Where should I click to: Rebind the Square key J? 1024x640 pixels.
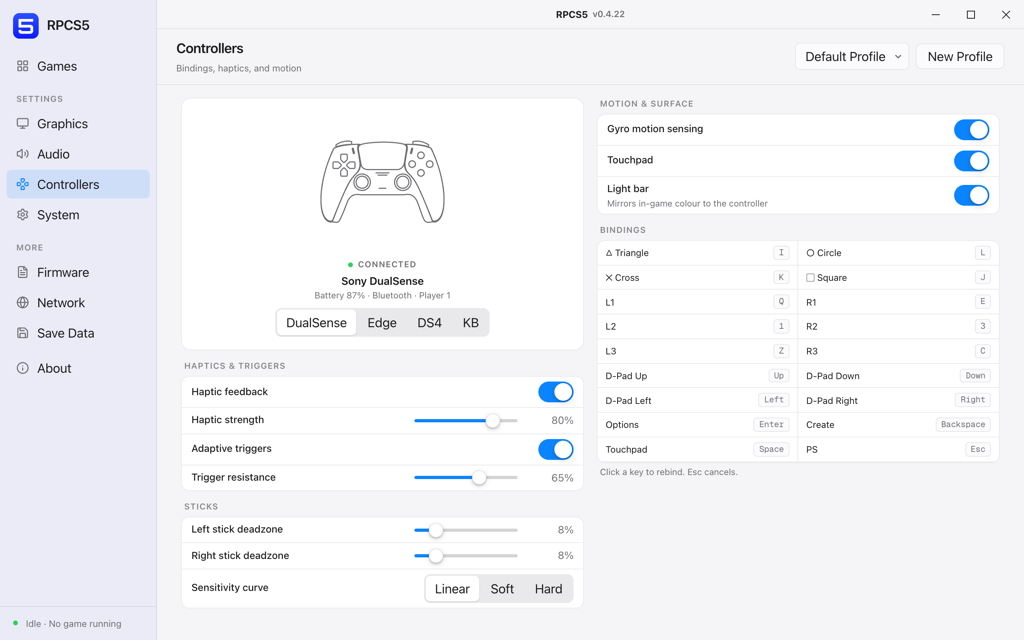pyautogui.click(x=982, y=278)
